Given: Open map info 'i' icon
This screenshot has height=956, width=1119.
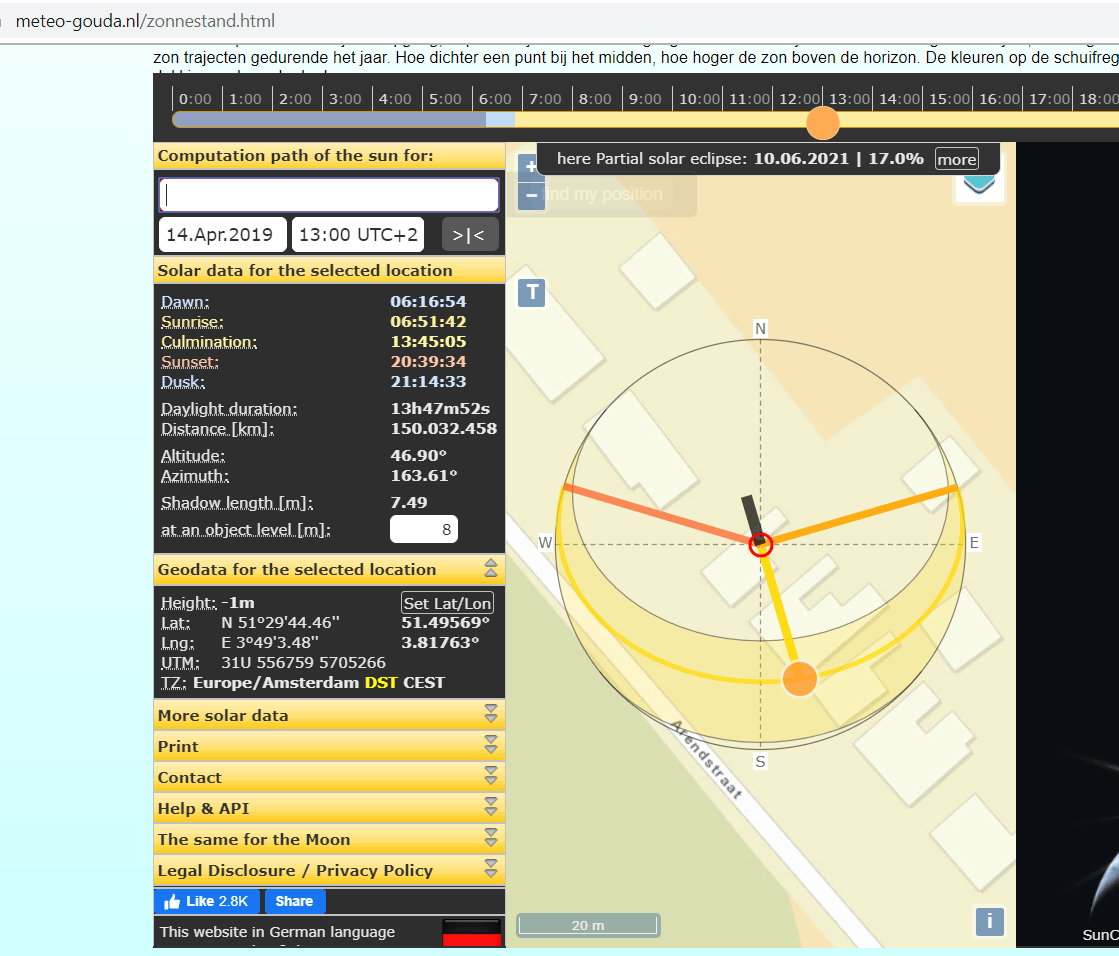Looking at the screenshot, I should (989, 921).
